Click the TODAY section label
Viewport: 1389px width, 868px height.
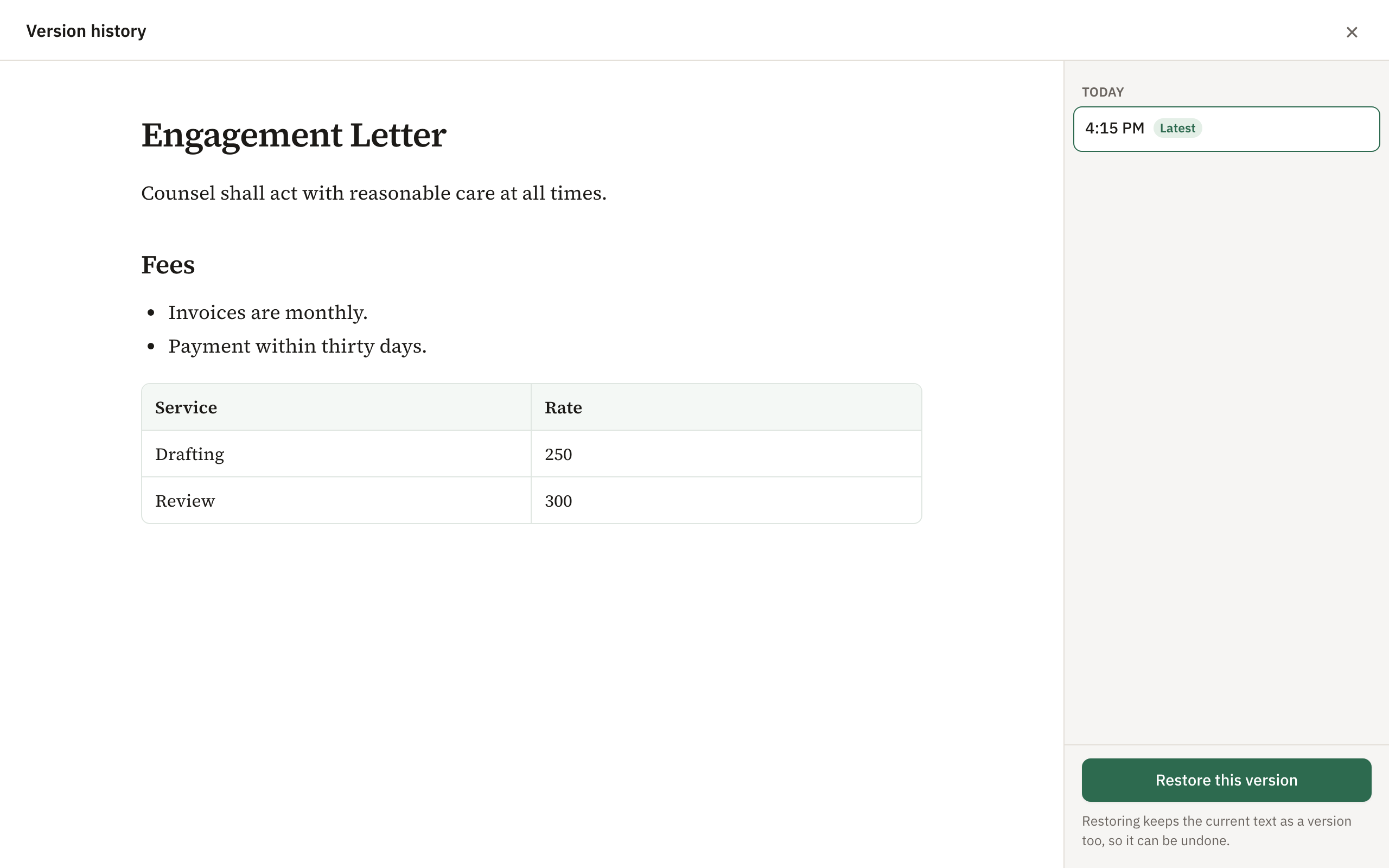coord(1103,92)
